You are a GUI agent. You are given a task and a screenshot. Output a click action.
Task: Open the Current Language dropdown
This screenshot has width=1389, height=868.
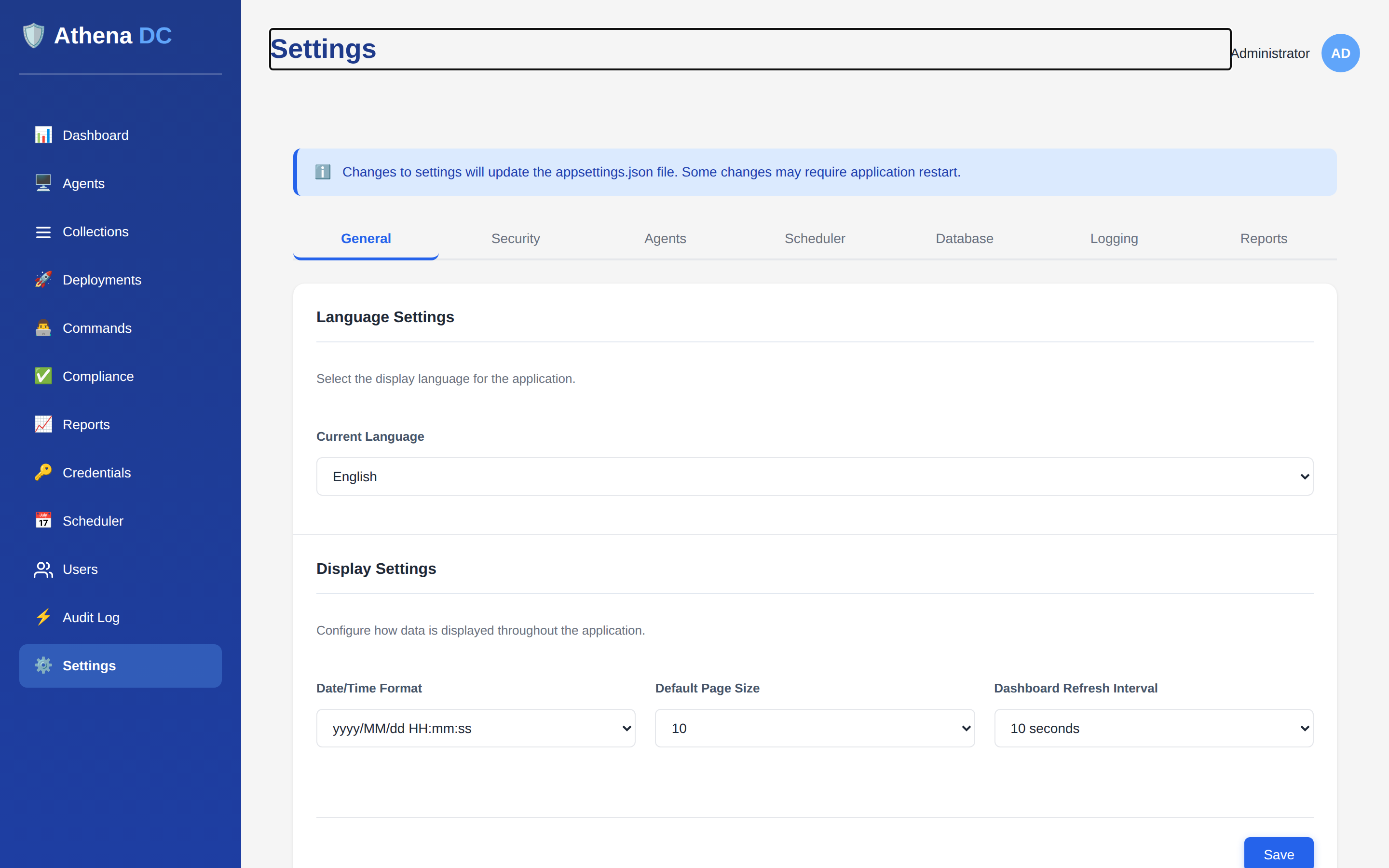pyautogui.click(x=815, y=476)
